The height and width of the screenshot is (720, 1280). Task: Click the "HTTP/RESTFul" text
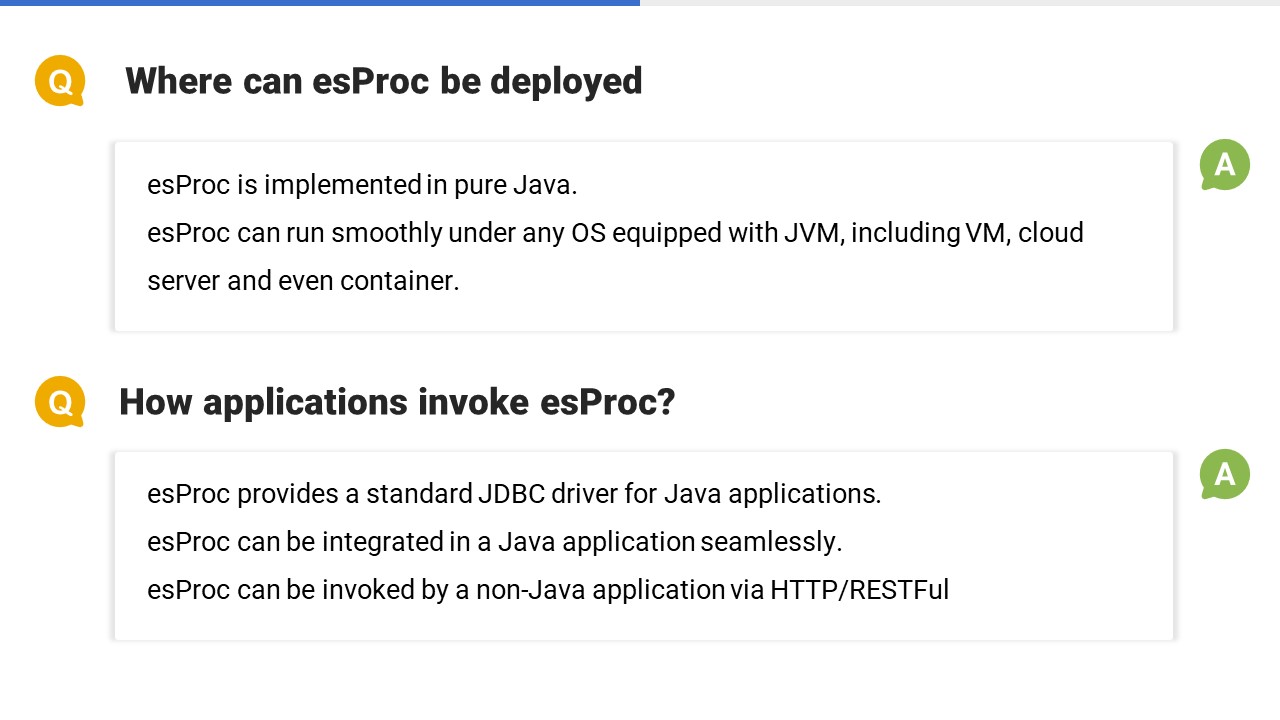click(x=859, y=590)
